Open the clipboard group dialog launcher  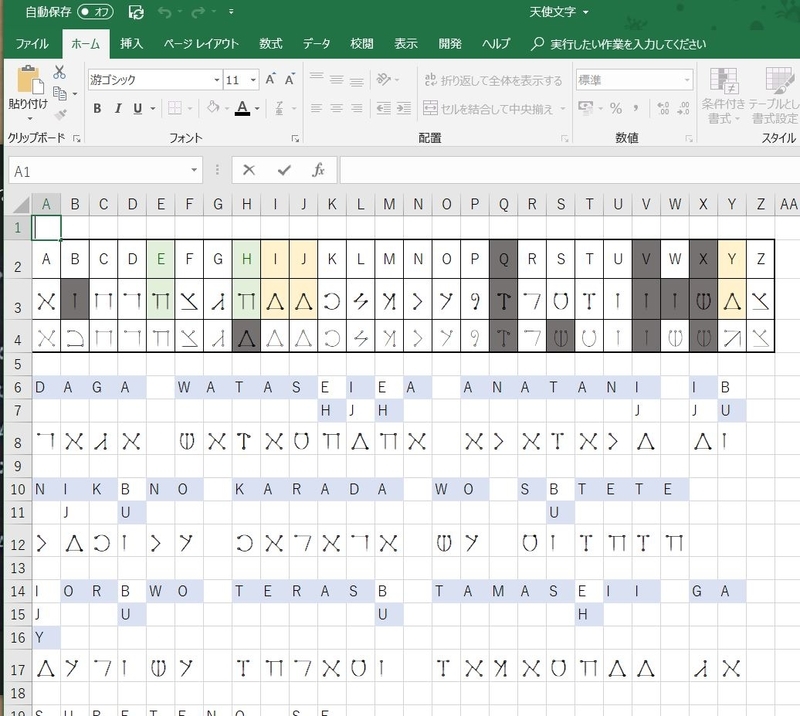[x=77, y=138]
